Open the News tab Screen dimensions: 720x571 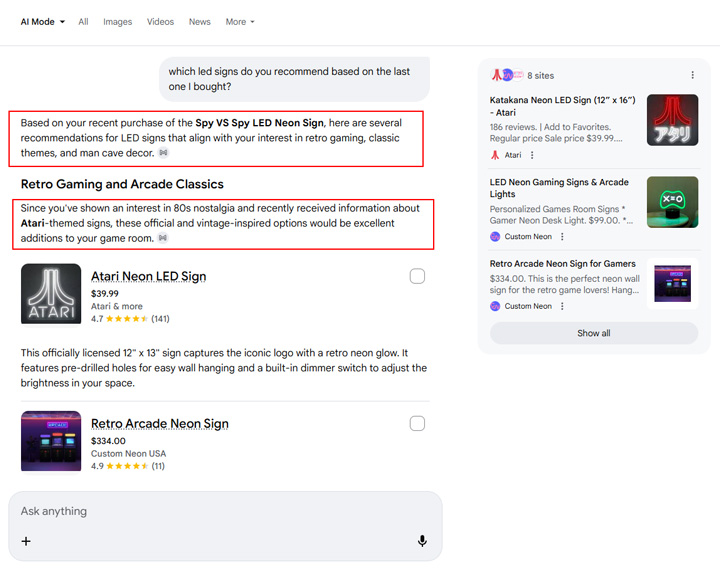point(200,22)
